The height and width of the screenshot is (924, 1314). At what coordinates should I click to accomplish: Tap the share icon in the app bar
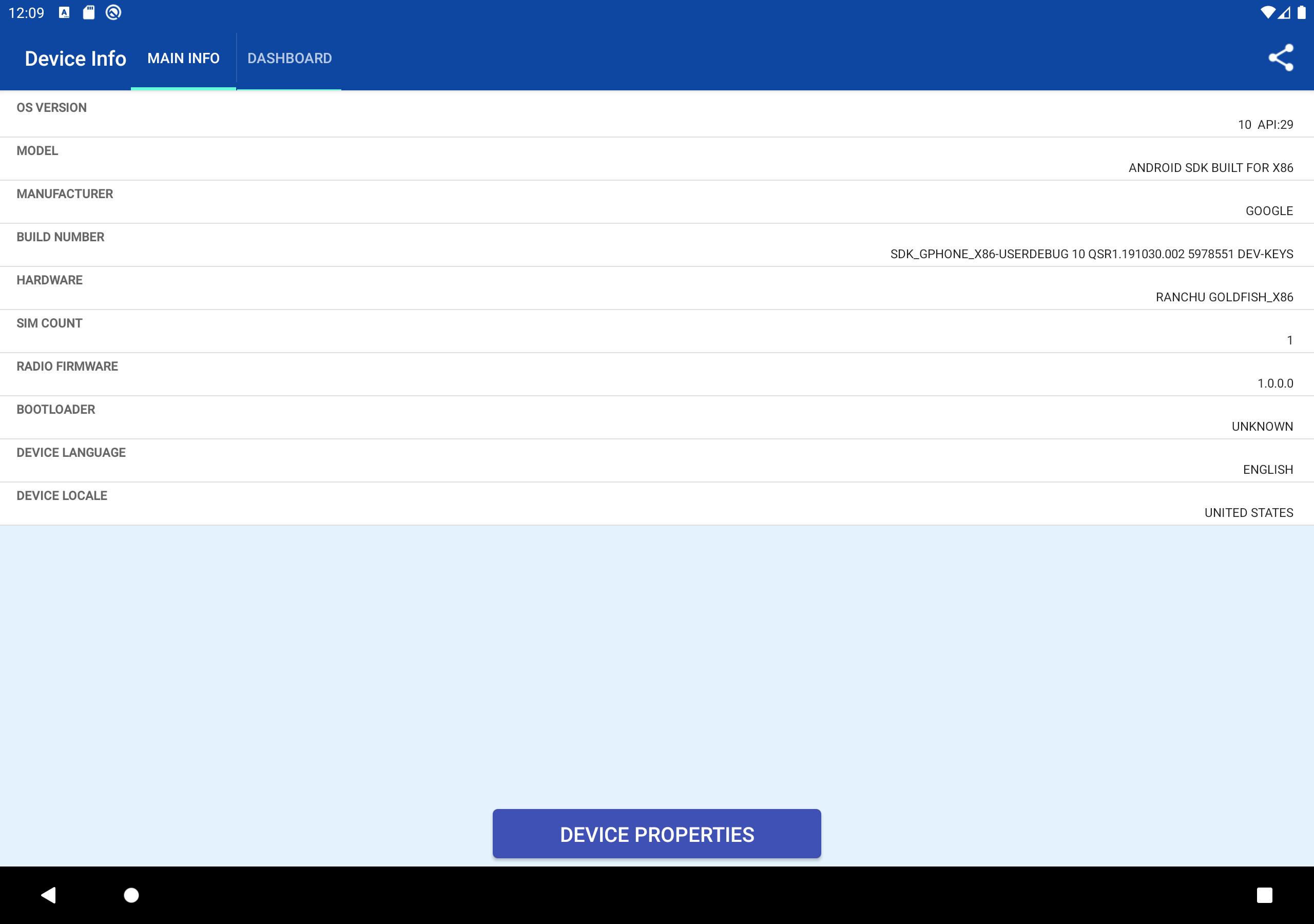tap(1281, 58)
